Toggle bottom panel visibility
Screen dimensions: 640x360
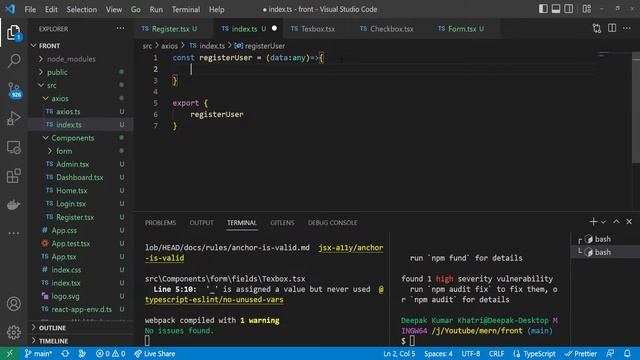tap(556, 9)
